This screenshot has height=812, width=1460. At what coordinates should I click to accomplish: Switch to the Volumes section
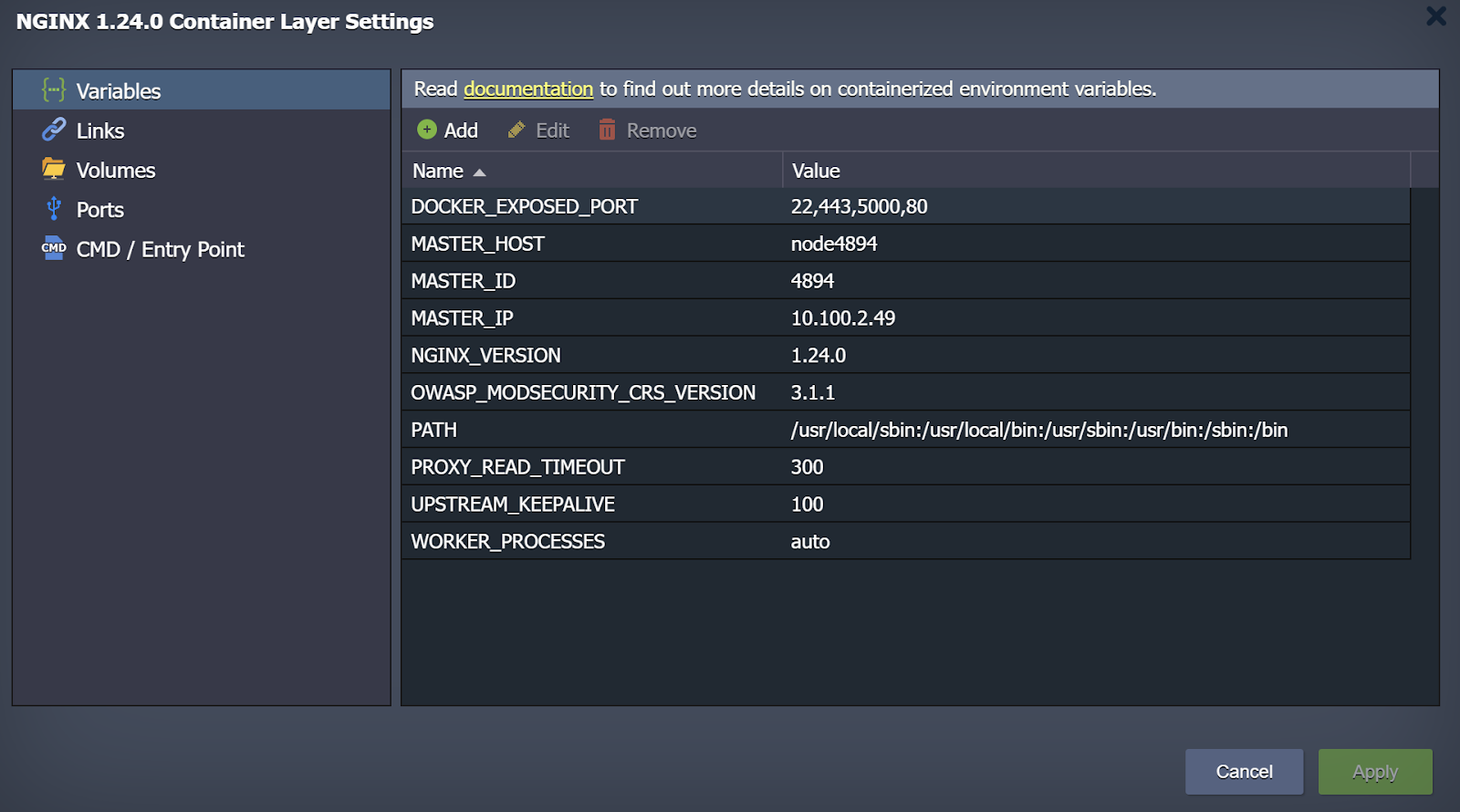tap(202, 170)
